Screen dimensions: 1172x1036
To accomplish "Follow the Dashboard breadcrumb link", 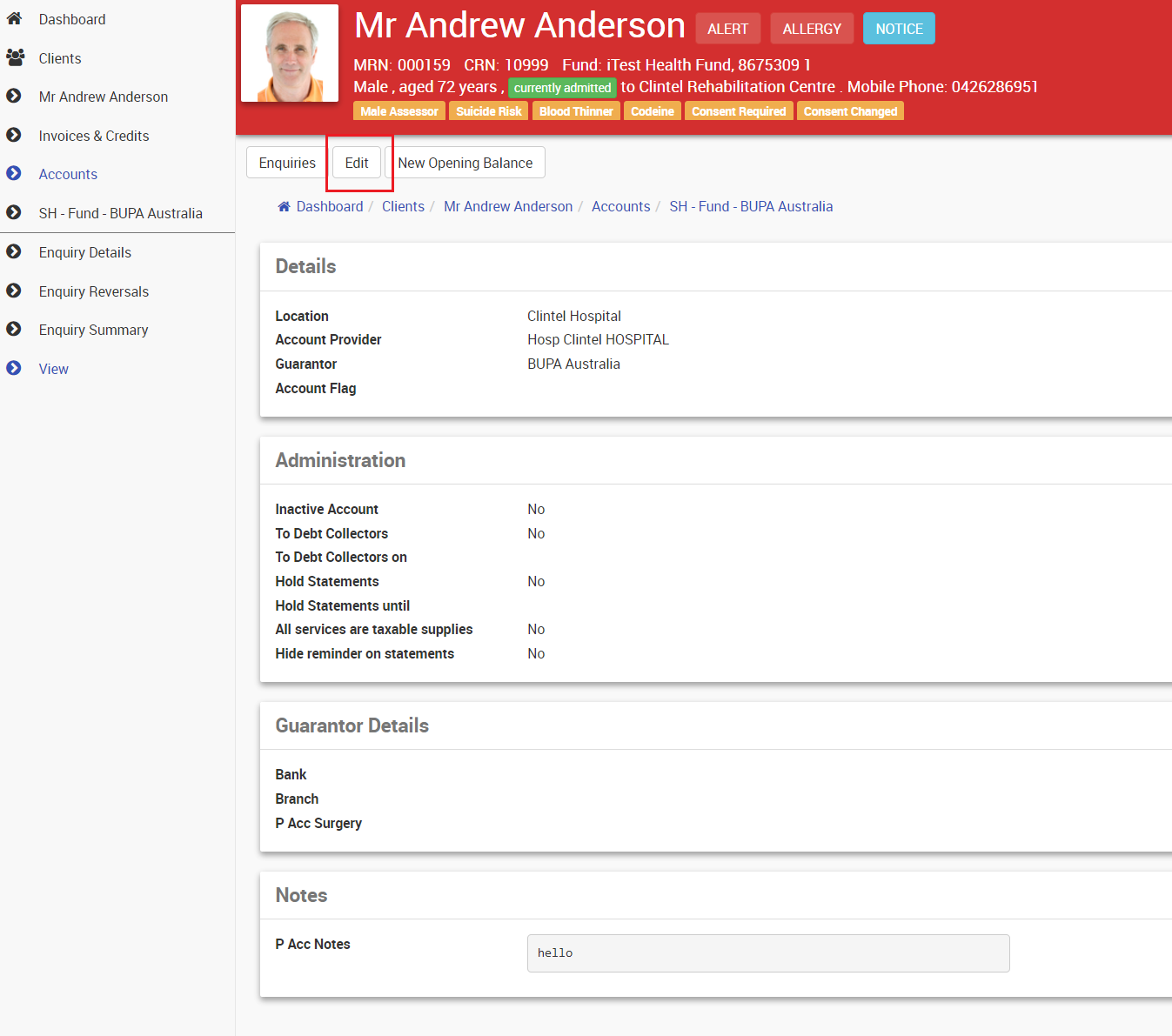I will pyautogui.click(x=330, y=206).
